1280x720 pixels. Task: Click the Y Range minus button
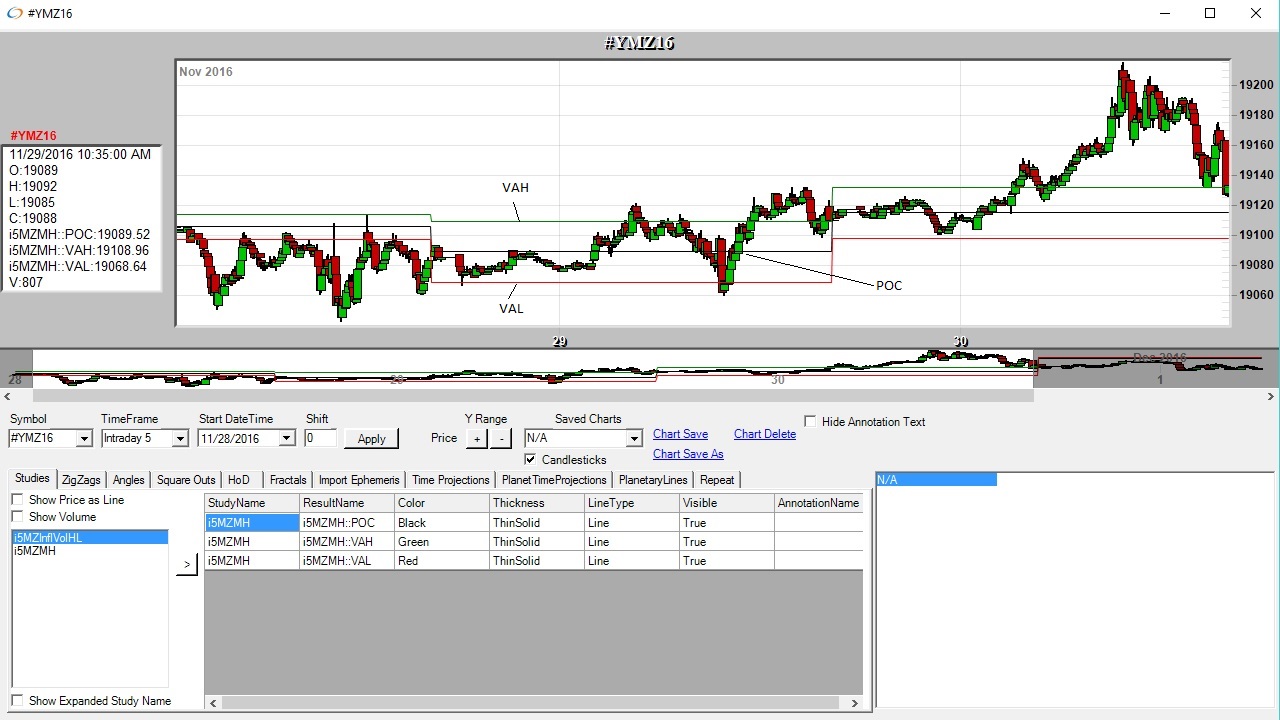point(501,438)
